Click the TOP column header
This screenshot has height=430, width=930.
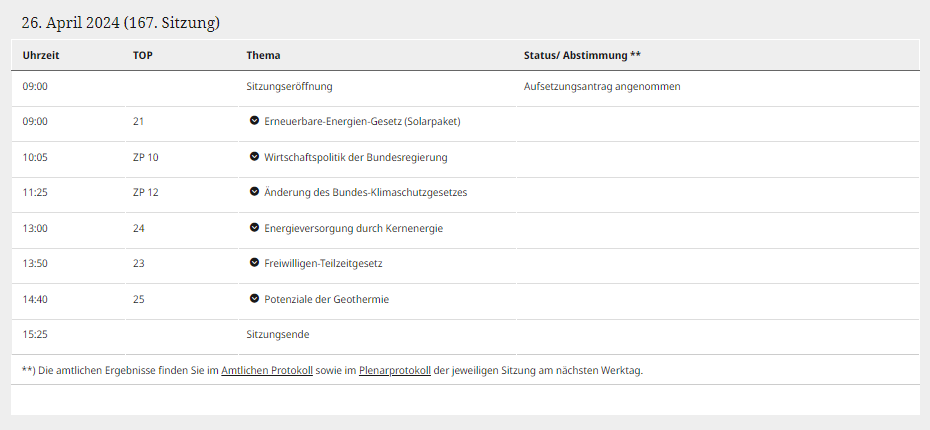click(x=143, y=55)
